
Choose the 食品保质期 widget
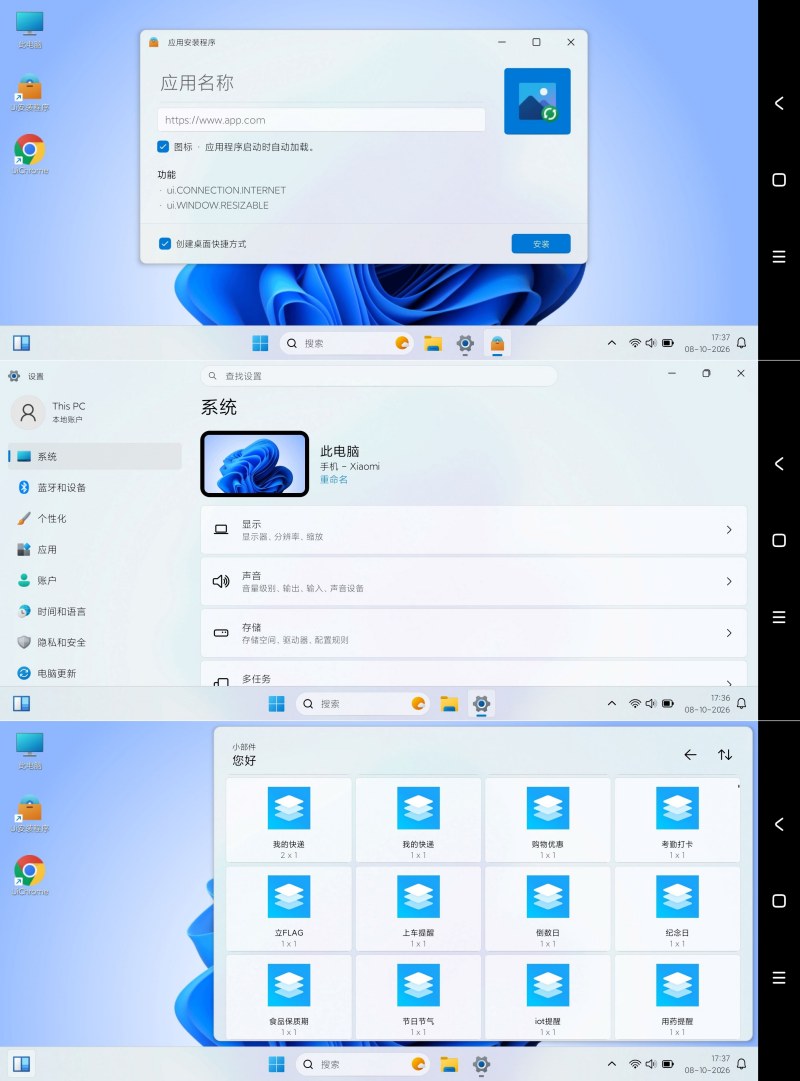(x=289, y=997)
